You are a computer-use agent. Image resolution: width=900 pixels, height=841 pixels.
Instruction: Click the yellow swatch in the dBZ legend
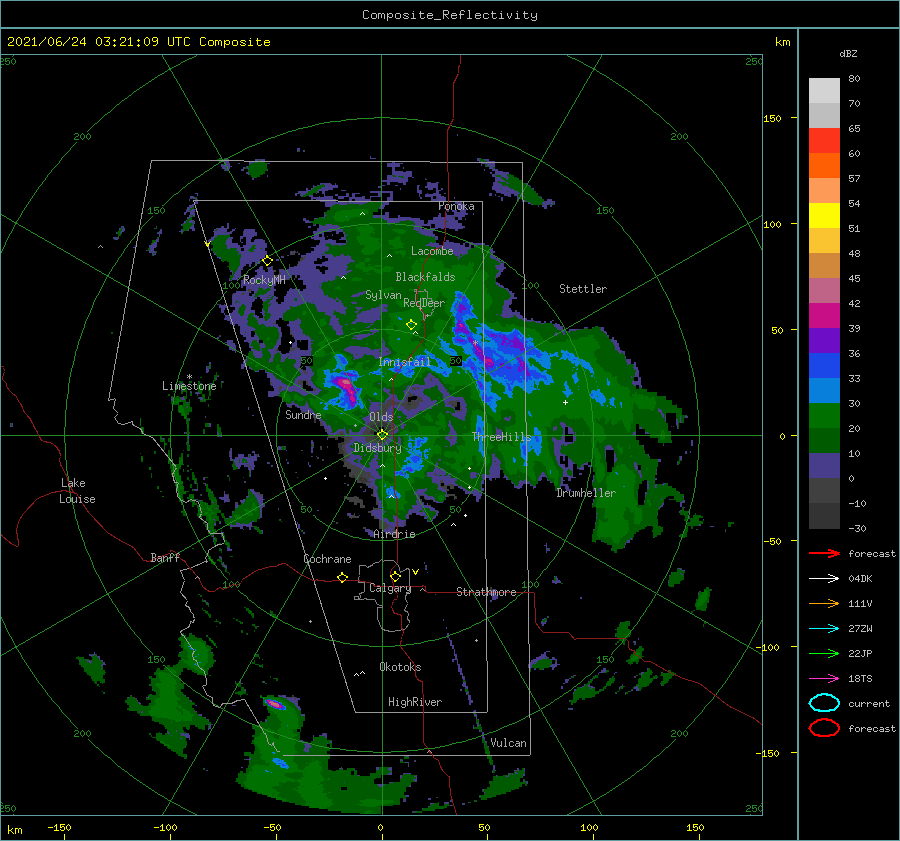coord(824,215)
